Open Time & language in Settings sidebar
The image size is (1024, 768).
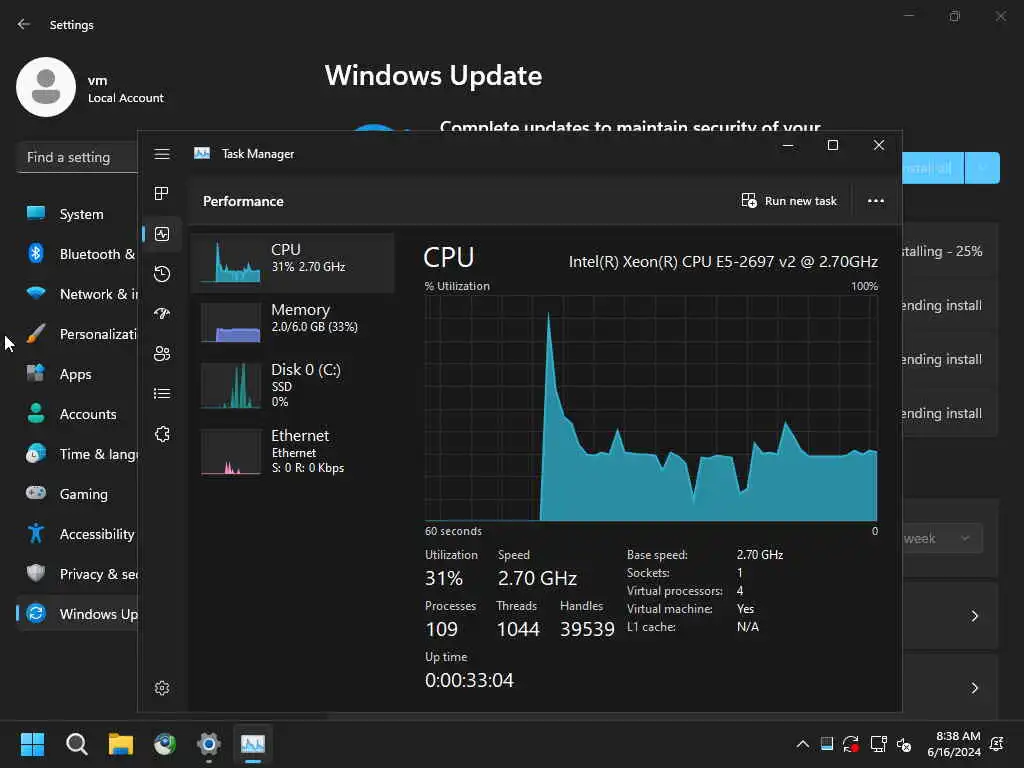pos(77,455)
